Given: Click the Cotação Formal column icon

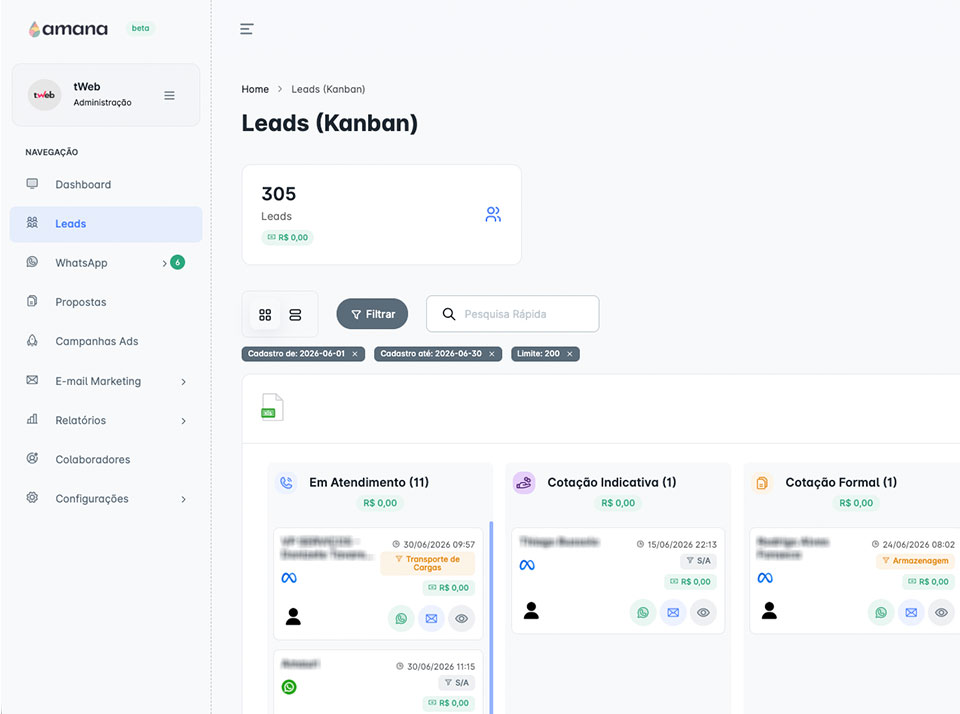Looking at the screenshot, I should coord(762,483).
